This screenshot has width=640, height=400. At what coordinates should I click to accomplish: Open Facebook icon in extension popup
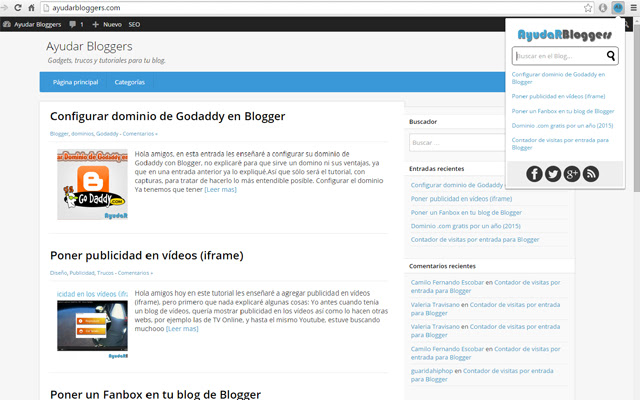click(534, 174)
